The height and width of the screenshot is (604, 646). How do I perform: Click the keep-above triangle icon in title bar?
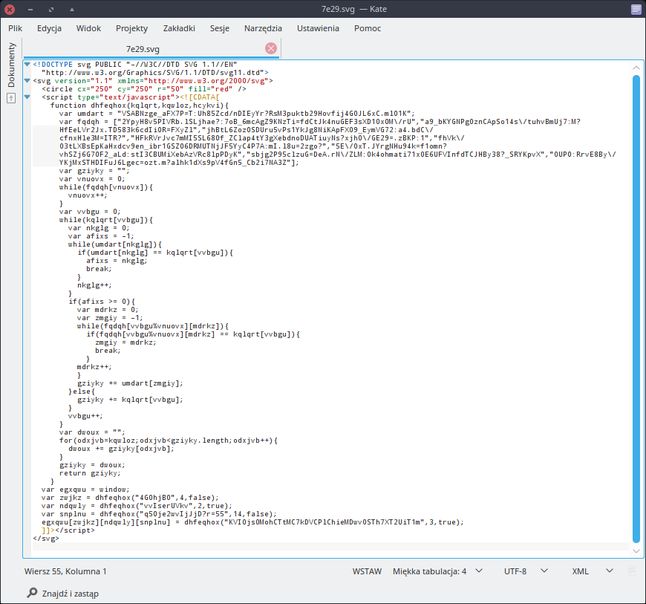point(72,9)
